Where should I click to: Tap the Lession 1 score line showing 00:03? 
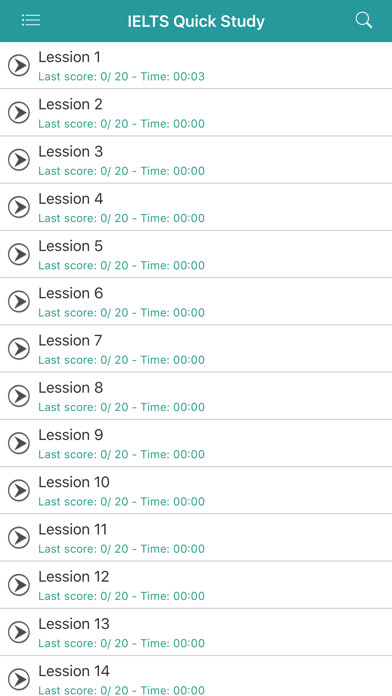121,77
